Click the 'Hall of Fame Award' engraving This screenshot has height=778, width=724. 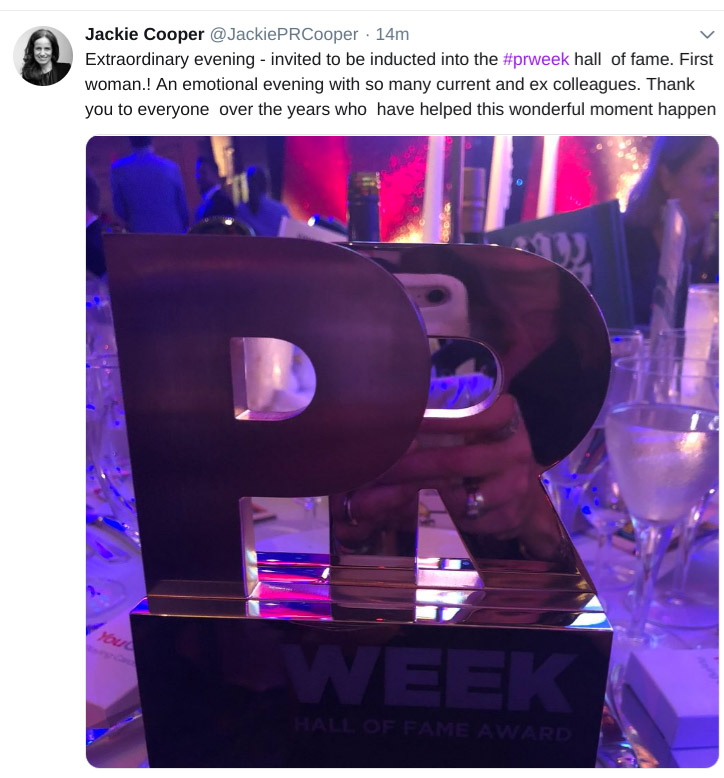coord(433,729)
